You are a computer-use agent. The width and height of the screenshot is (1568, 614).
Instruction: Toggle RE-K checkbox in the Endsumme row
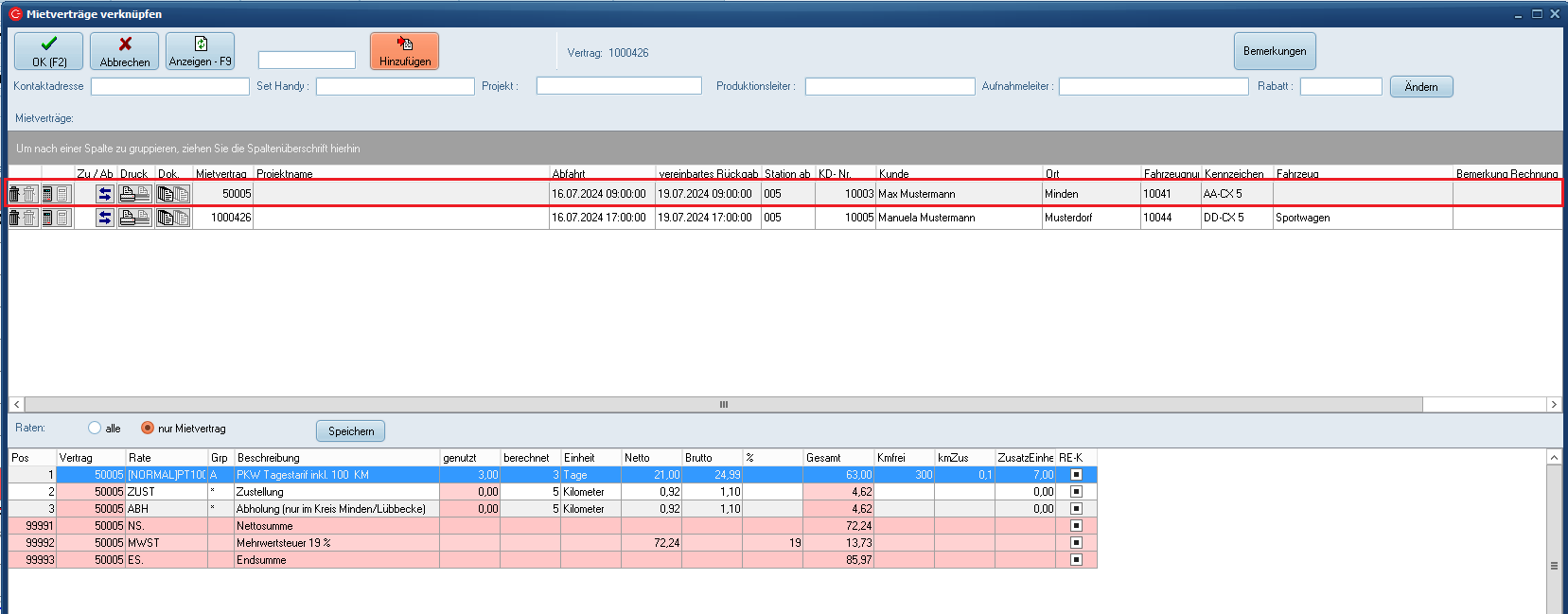[1076, 560]
